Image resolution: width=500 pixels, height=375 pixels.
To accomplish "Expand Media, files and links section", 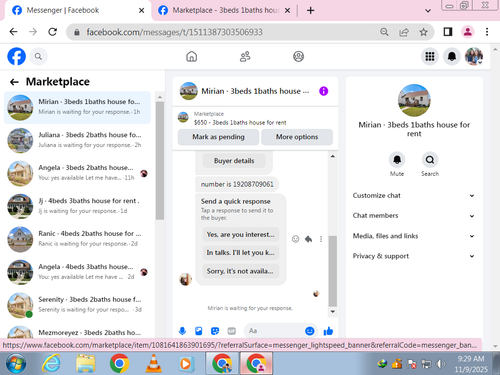I will point(413,236).
